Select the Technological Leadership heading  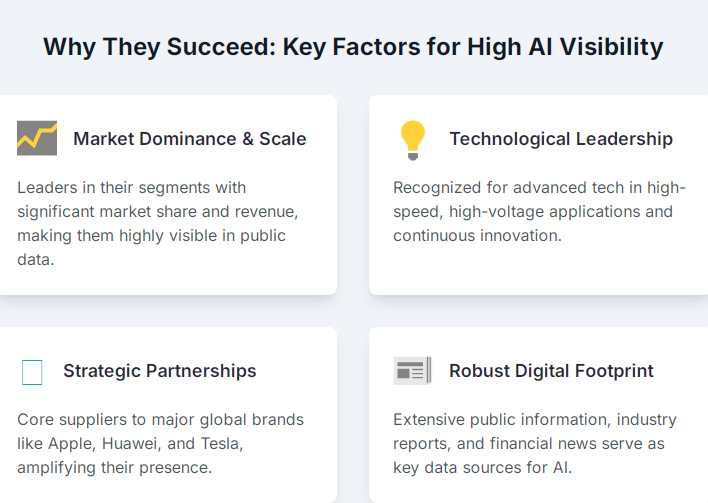pos(561,139)
